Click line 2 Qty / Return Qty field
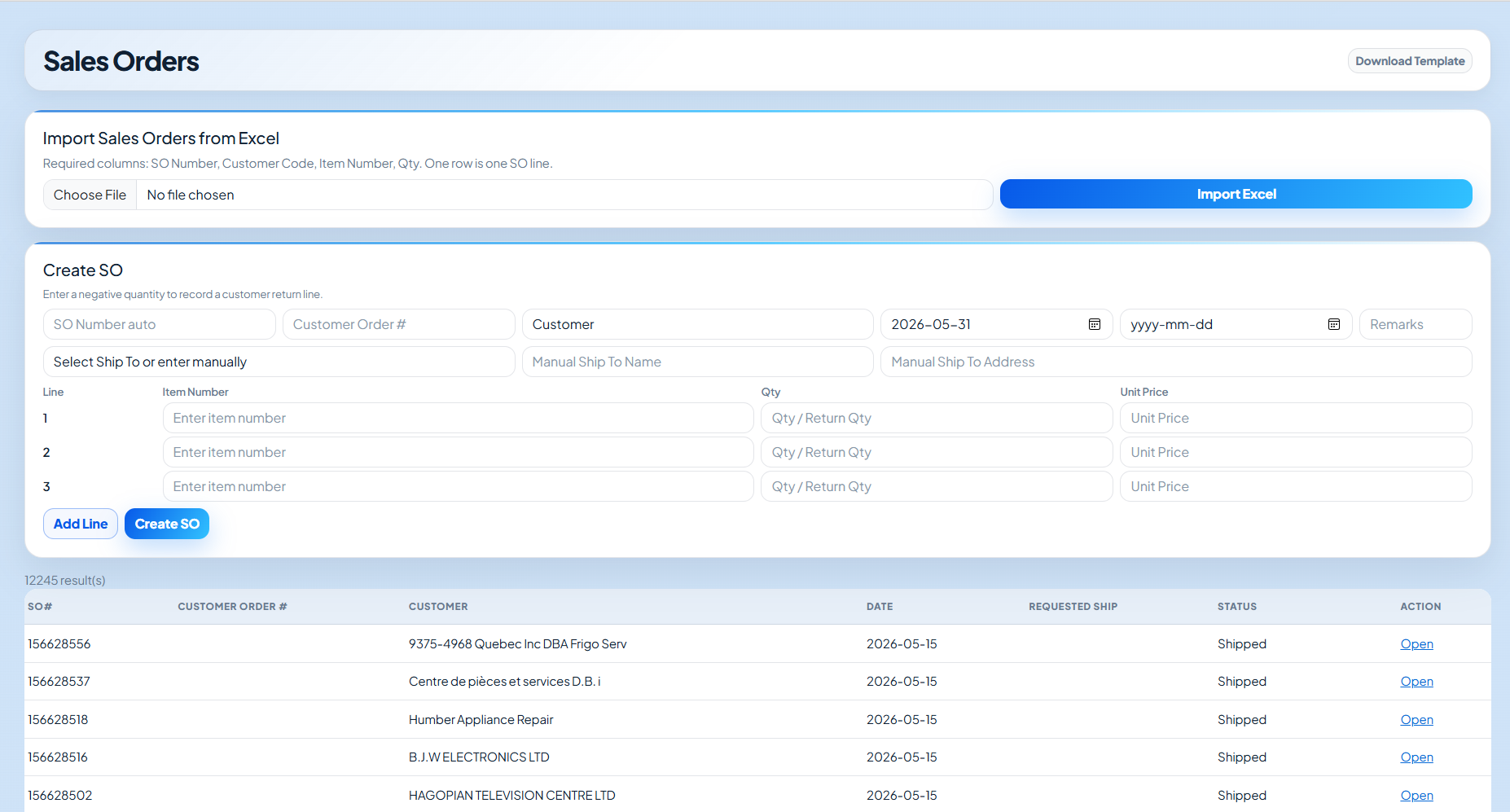This screenshot has height=812, width=1510. point(937,452)
